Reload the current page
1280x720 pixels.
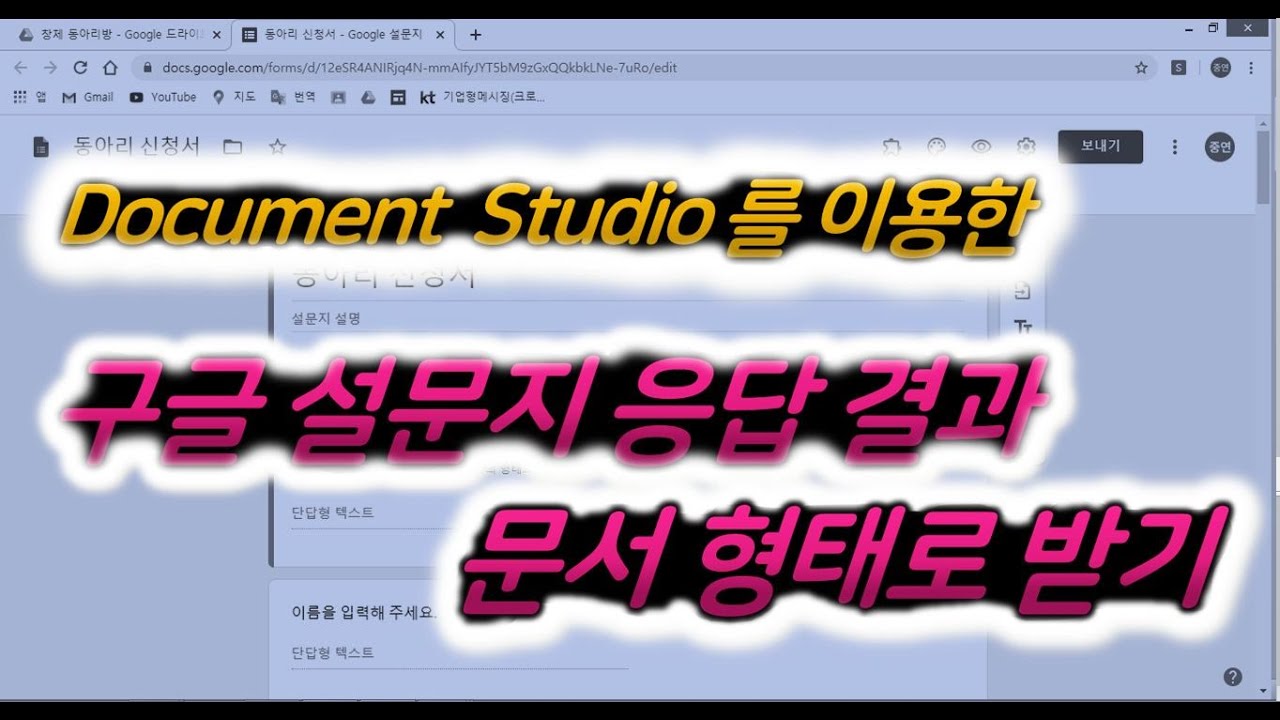(81, 68)
